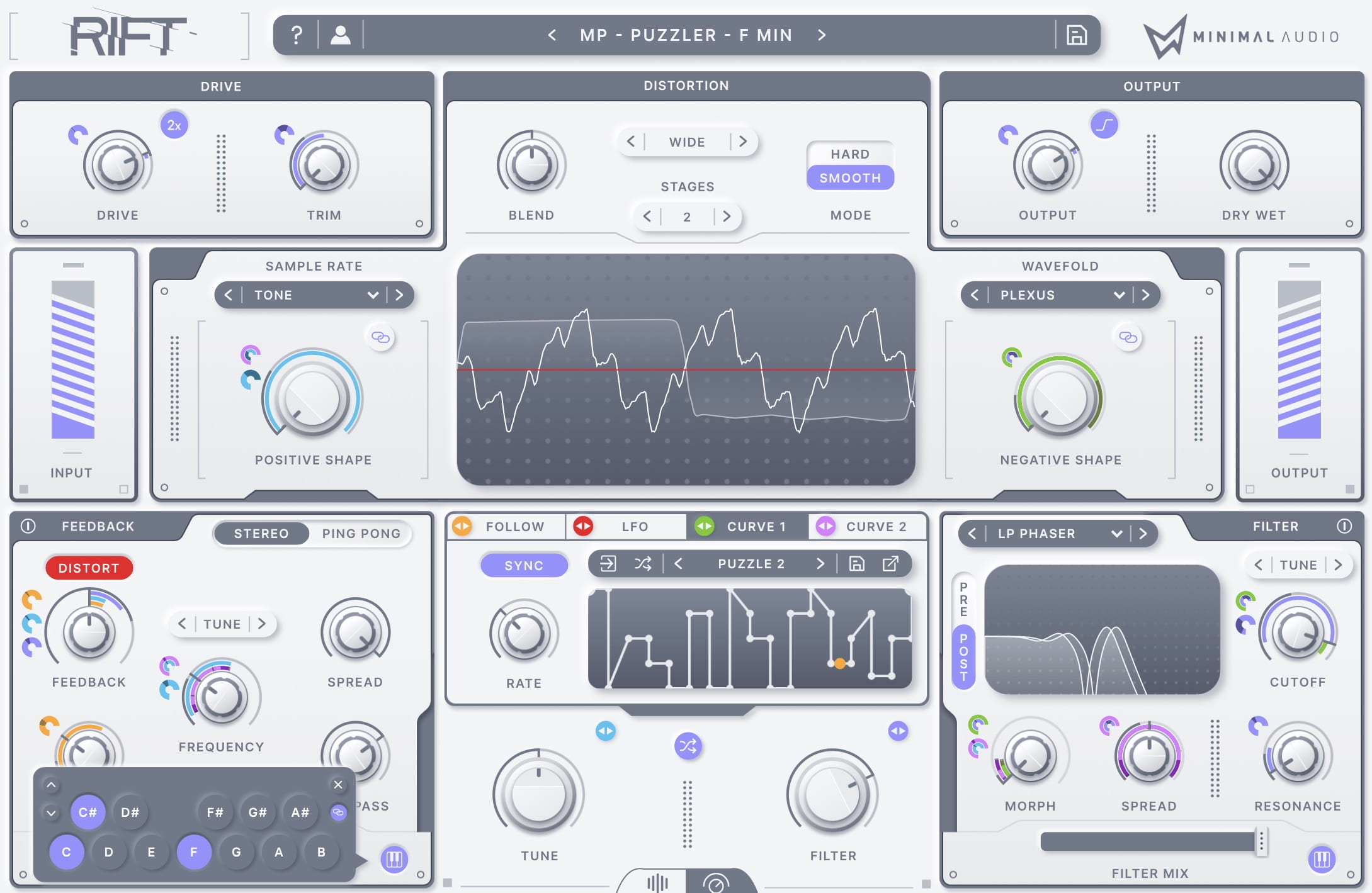Click the link icon in Wavefold

click(x=1128, y=337)
